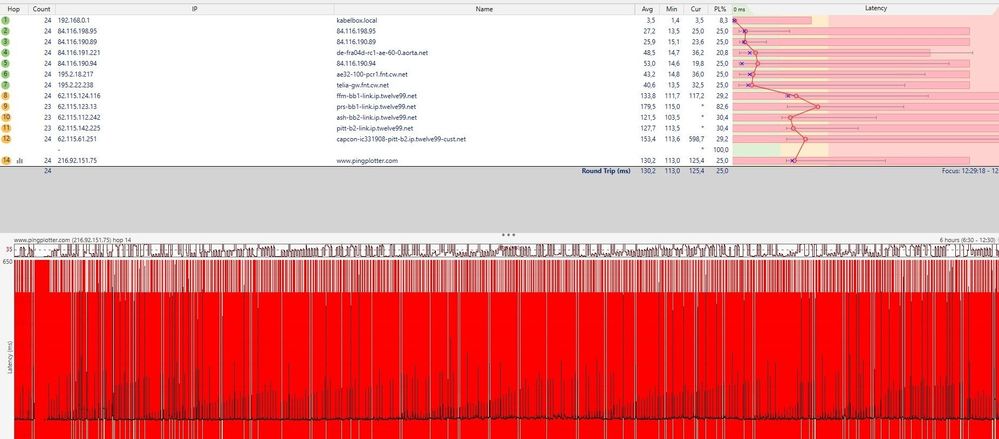Click the 598,7 current latency value

click(x=697, y=139)
